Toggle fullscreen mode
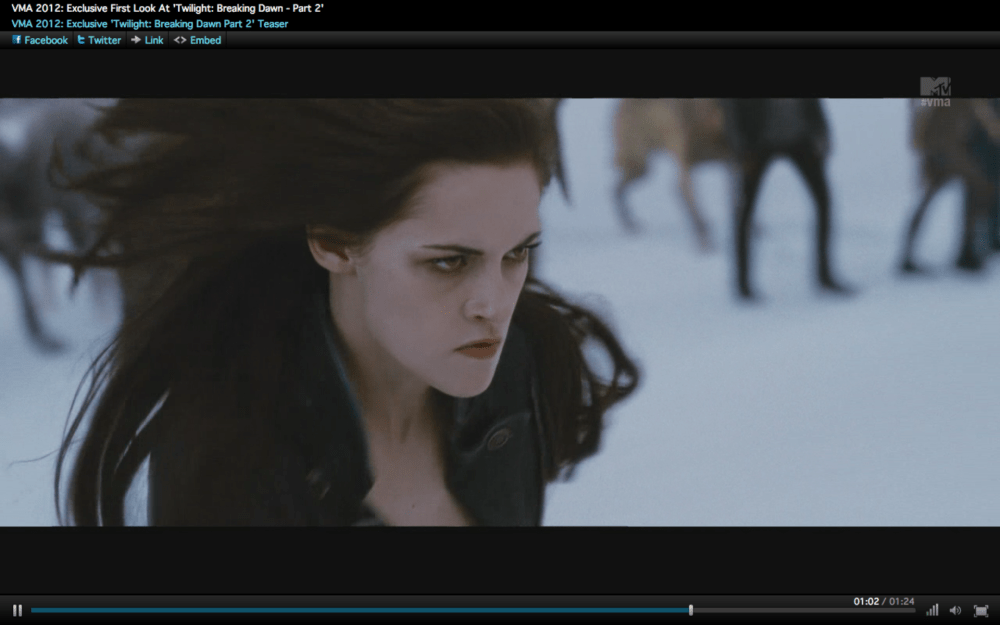This screenshot has width=1000, height=625. [x=980, y=610]
